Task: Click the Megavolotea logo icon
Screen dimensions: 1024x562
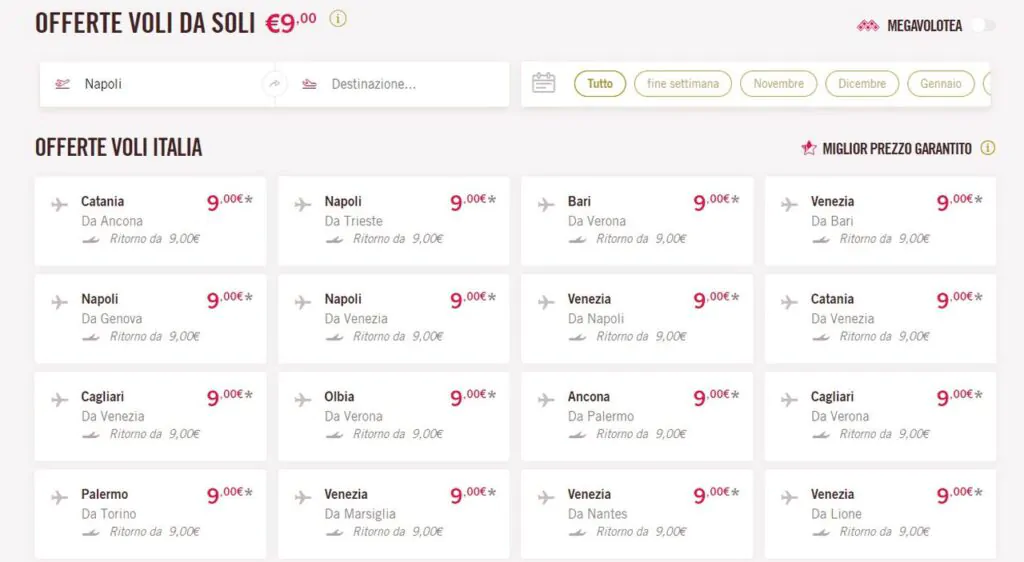Action: [868, 26]
